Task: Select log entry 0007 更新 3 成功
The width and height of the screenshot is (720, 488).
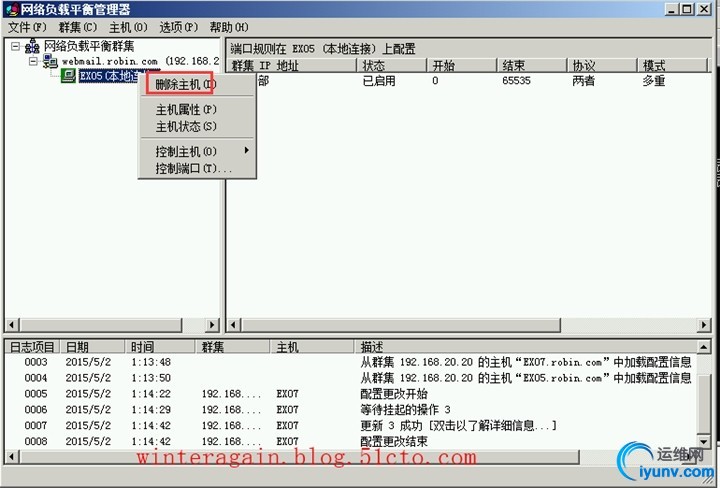Action: [x=351, y=426]
